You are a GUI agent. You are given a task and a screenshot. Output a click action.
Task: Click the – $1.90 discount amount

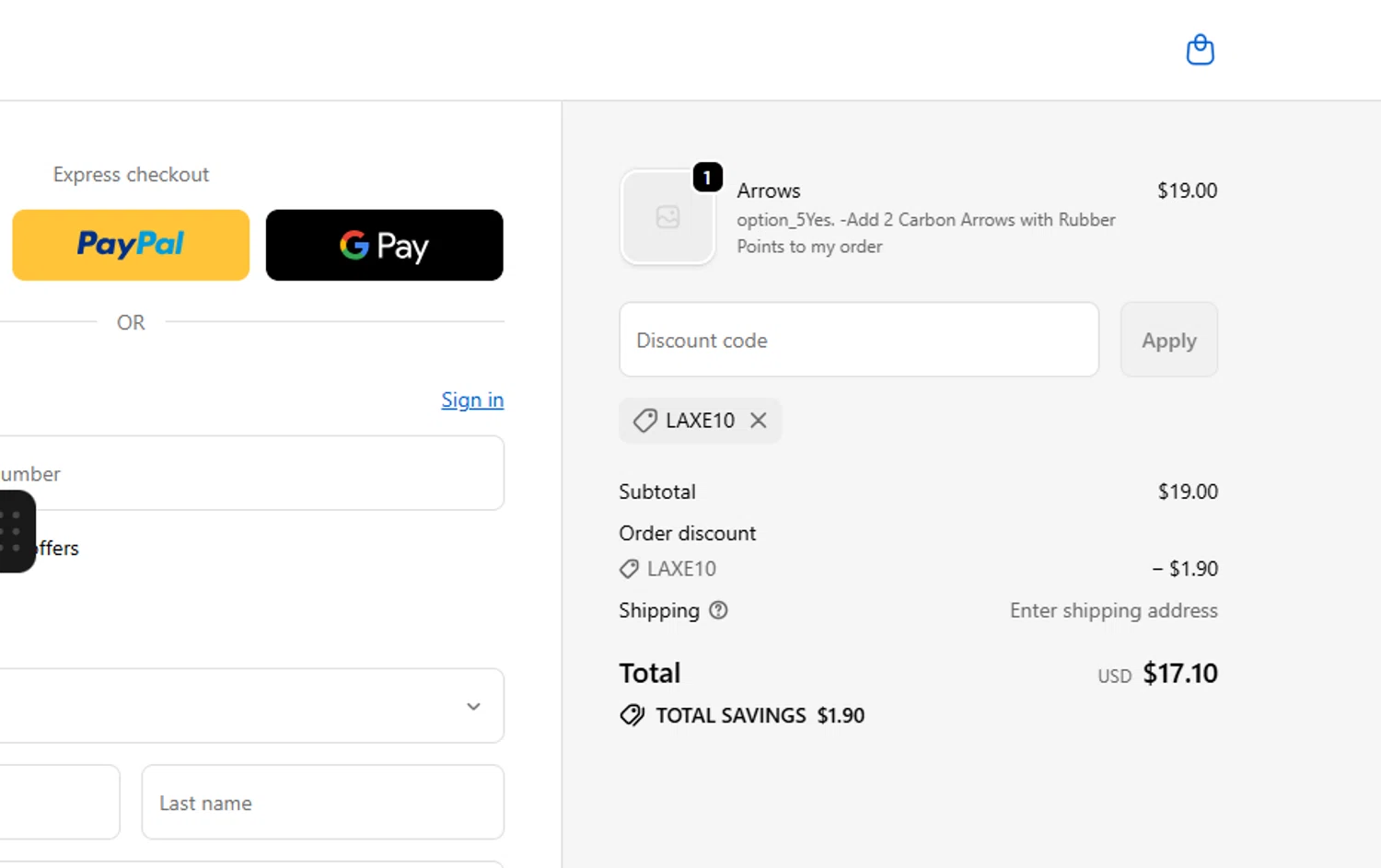pyautogui.click(x=1185, y=569)
